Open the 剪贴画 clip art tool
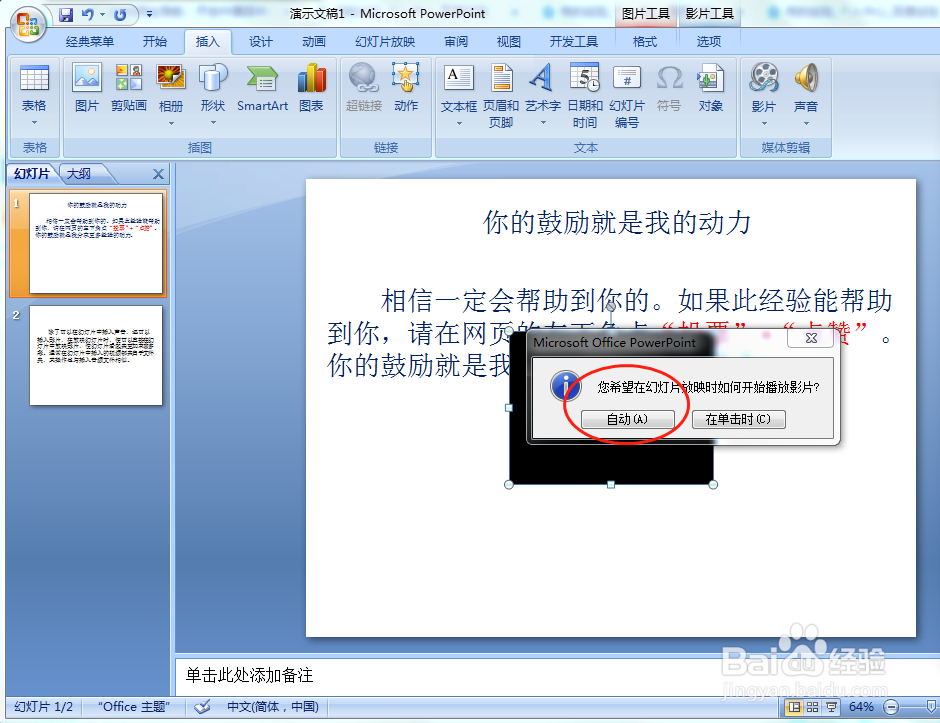940x723 pixels. pos(129,88)
